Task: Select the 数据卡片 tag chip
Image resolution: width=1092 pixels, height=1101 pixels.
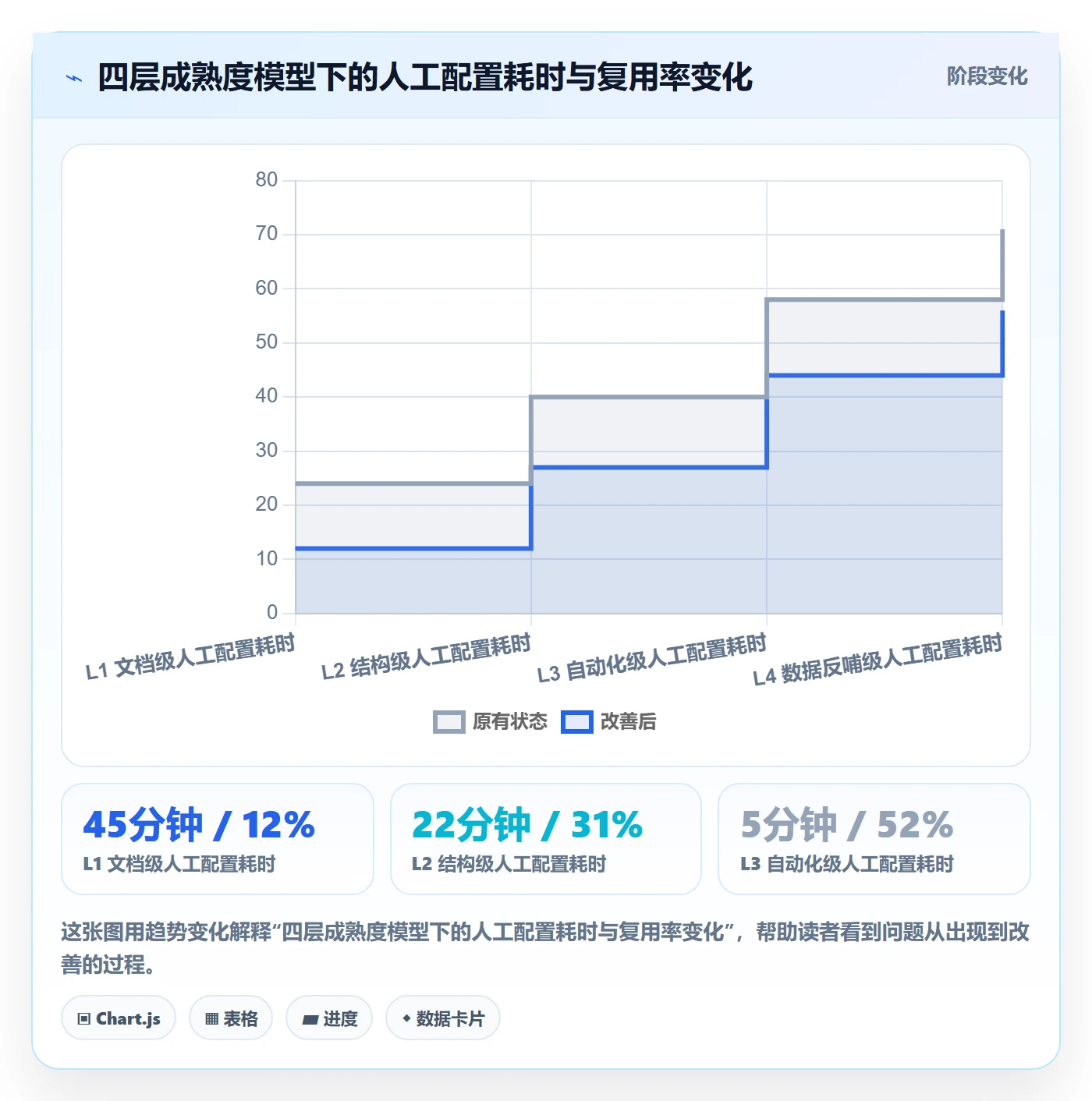Action: click(x=443, y=1018)
